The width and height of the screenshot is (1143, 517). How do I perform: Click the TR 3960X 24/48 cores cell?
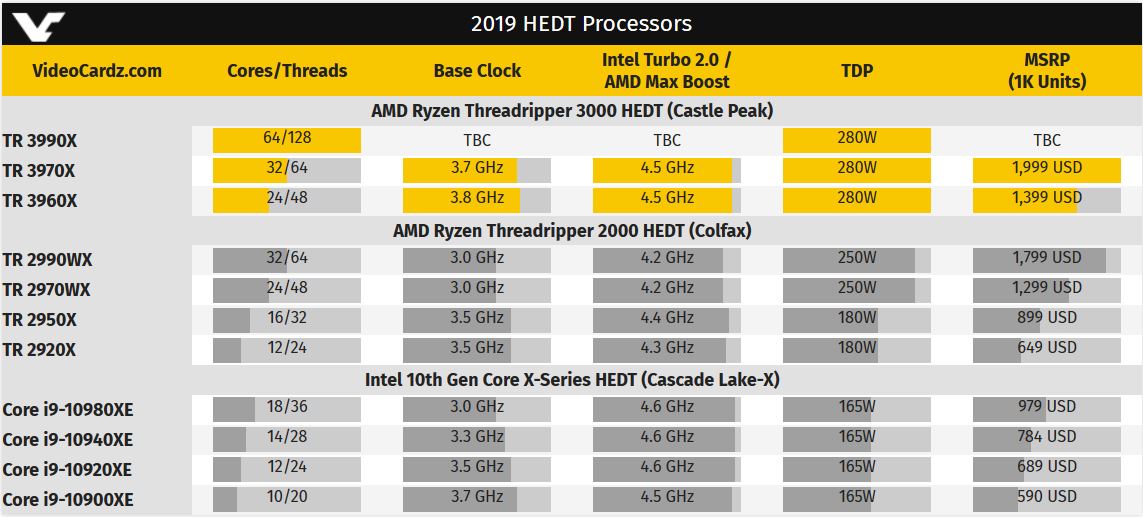coord(287,200)
